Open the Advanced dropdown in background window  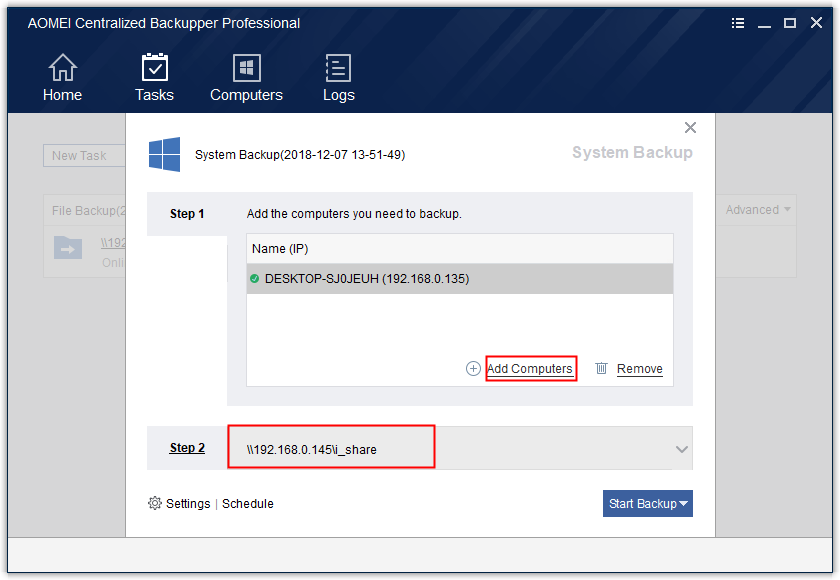[758, 209]
